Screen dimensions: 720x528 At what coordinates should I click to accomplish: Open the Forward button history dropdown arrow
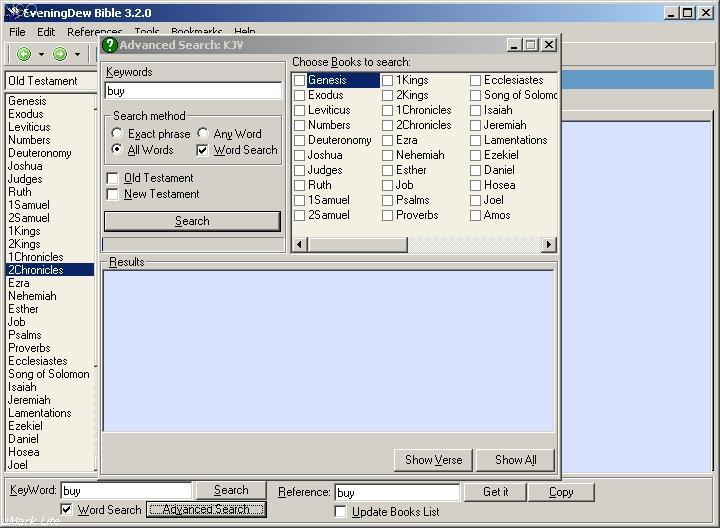point(77,55)
